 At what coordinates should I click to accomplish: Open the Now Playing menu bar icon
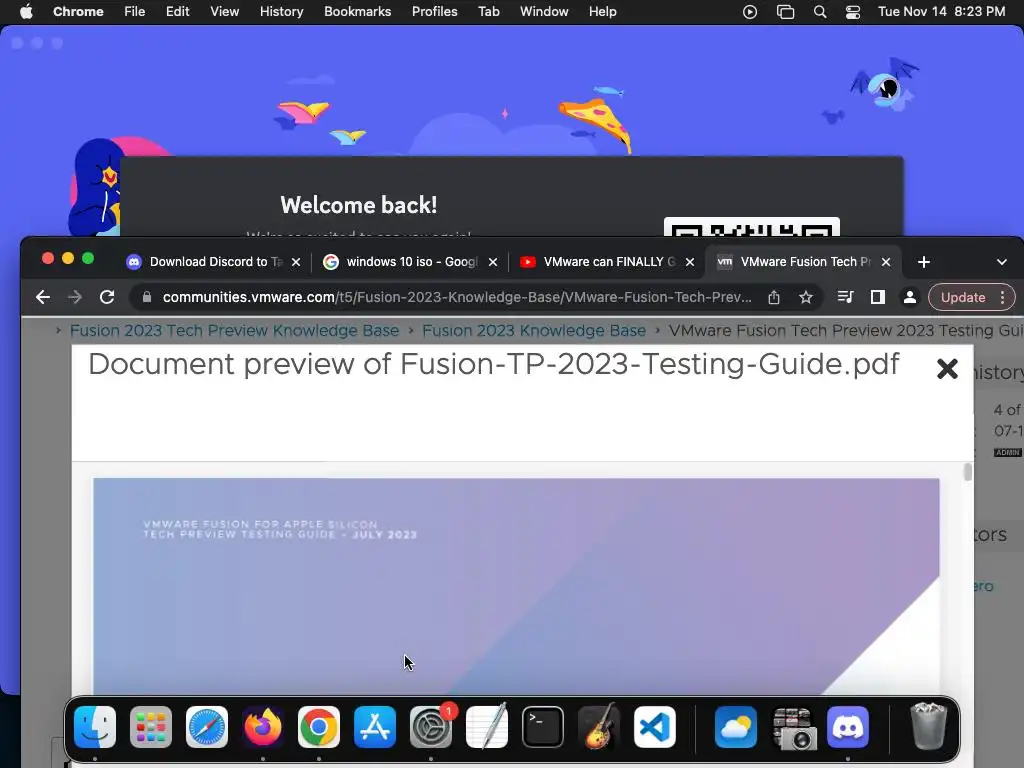coord(750,12)
